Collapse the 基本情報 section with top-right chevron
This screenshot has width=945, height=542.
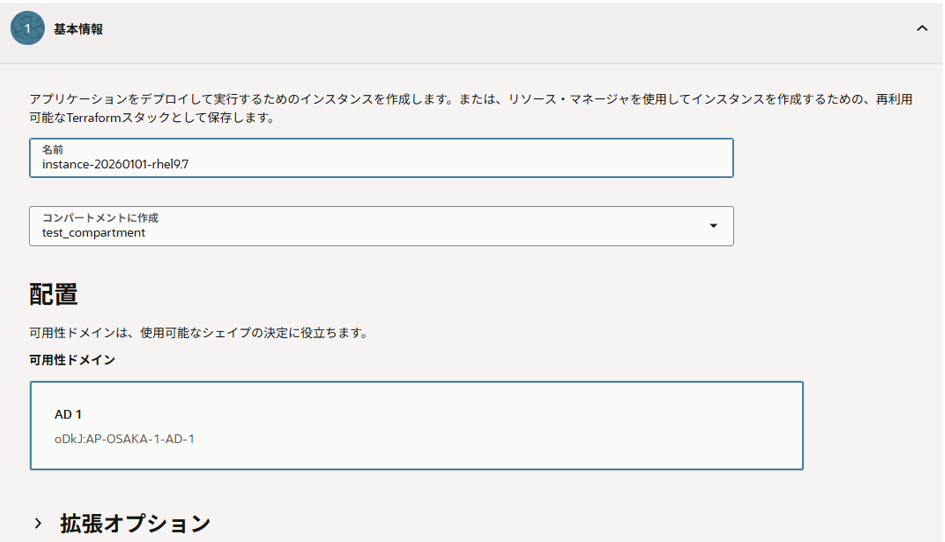click(921, 29)
